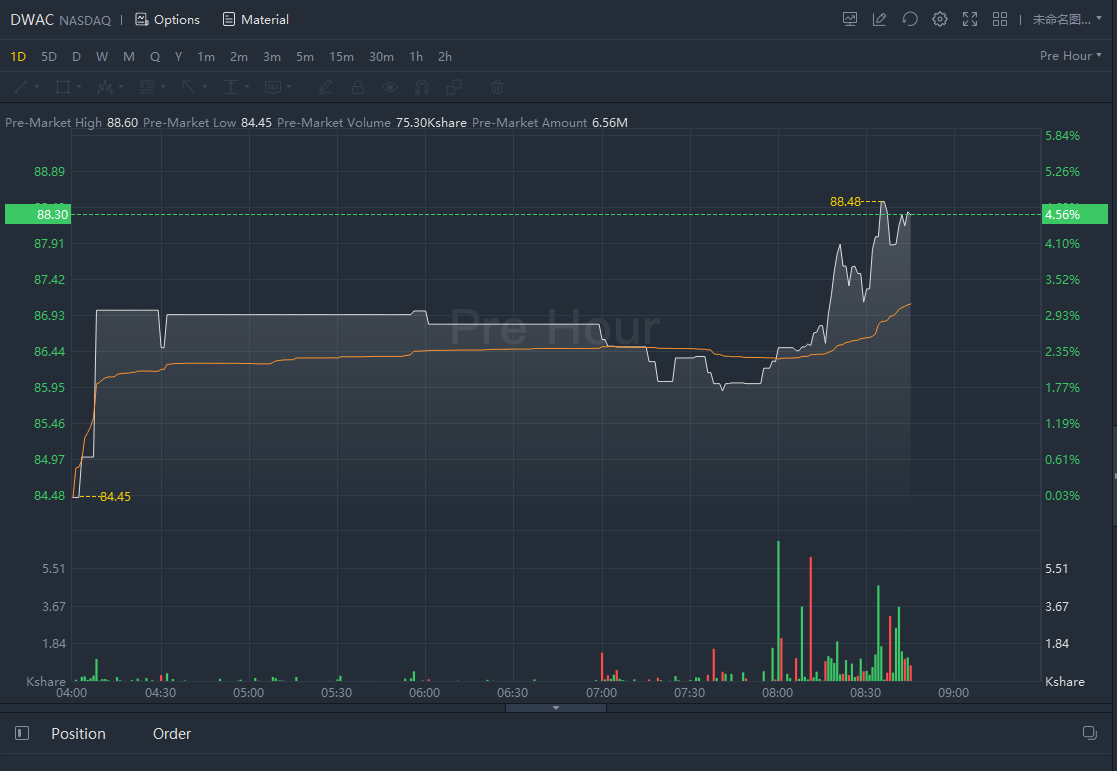Open the Position tab
The width and height of the screenshot is (1117, 771).
(78, 733)
